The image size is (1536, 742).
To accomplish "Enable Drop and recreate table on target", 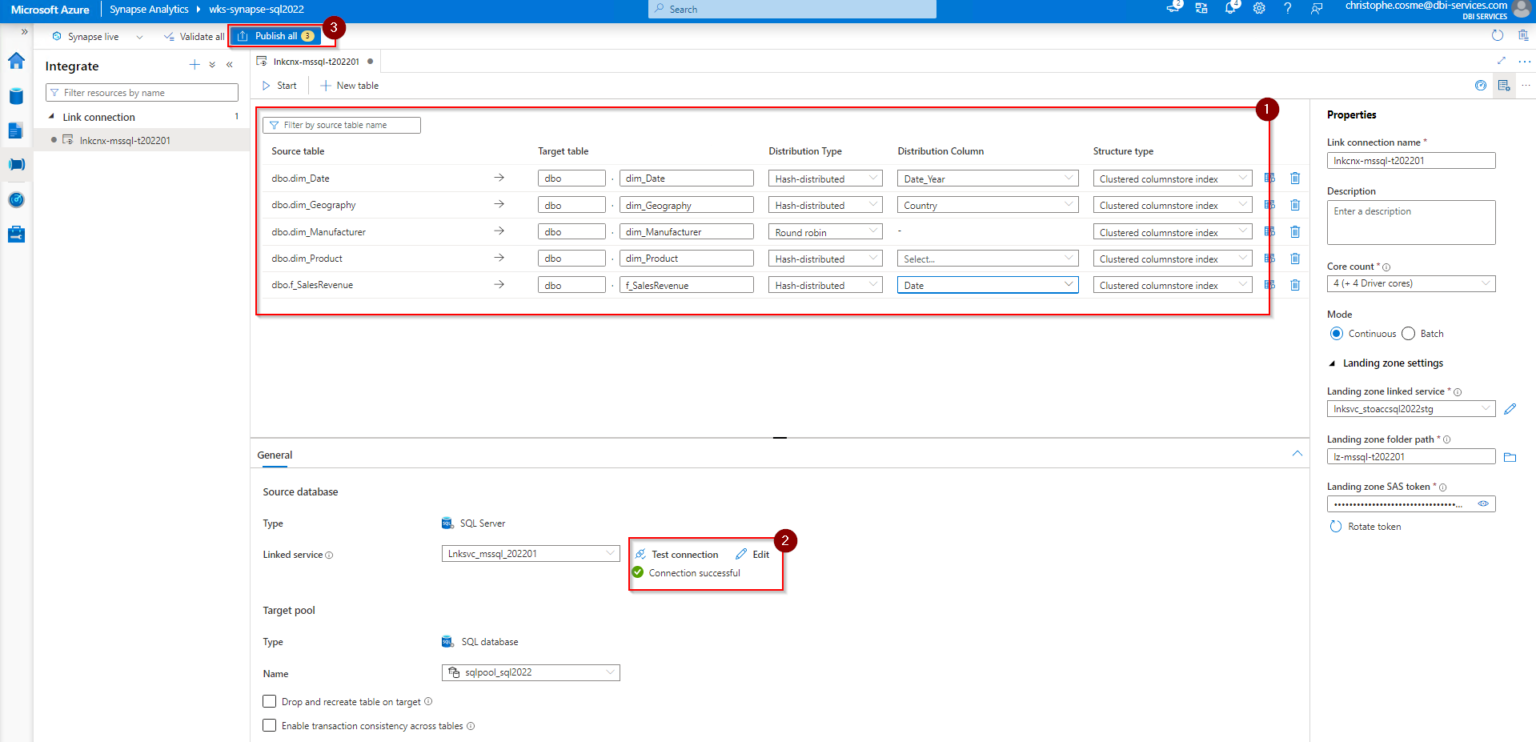I will click(x=269, y=702).
